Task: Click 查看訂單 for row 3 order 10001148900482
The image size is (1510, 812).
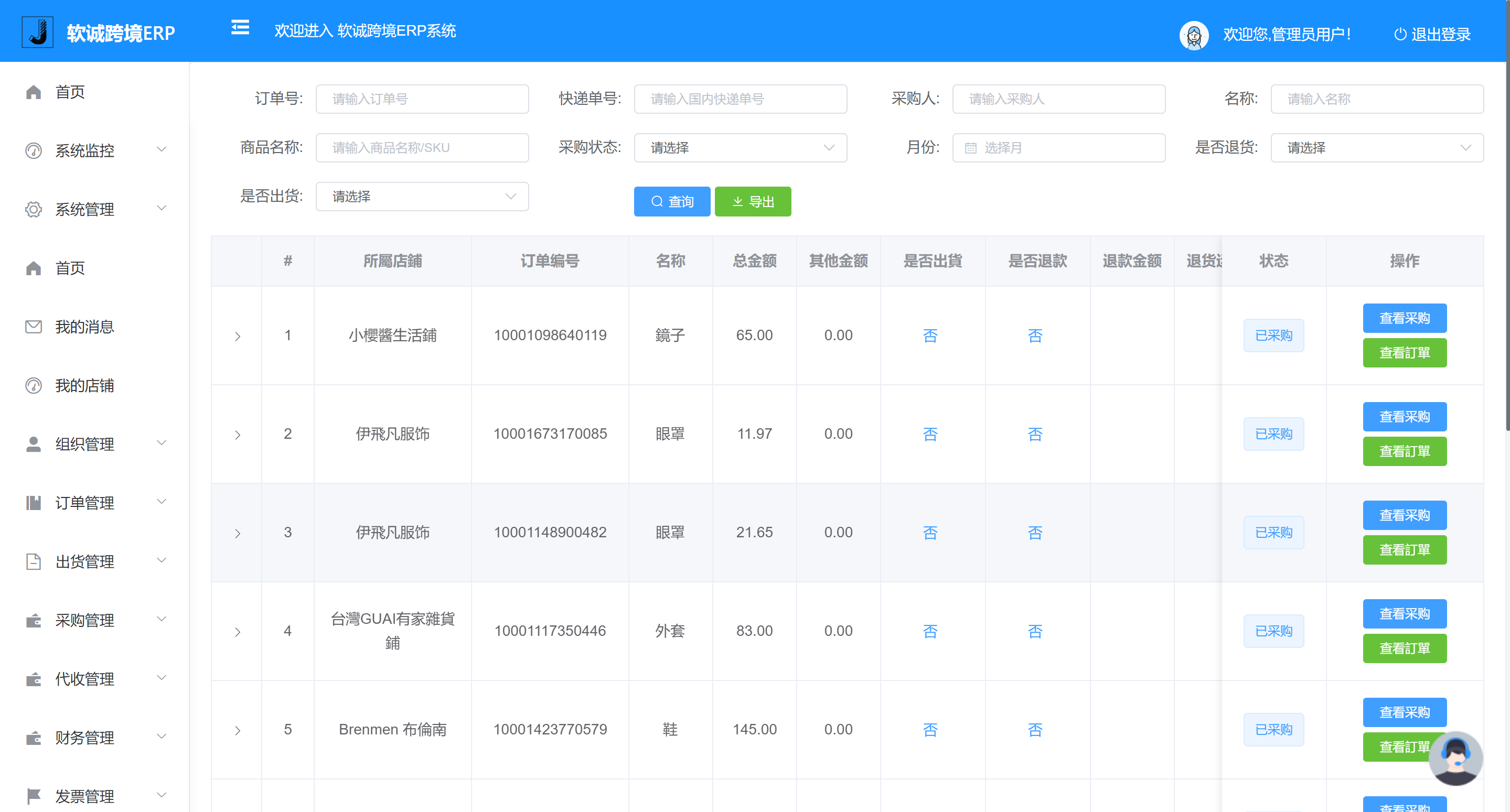Action: 1405,549
